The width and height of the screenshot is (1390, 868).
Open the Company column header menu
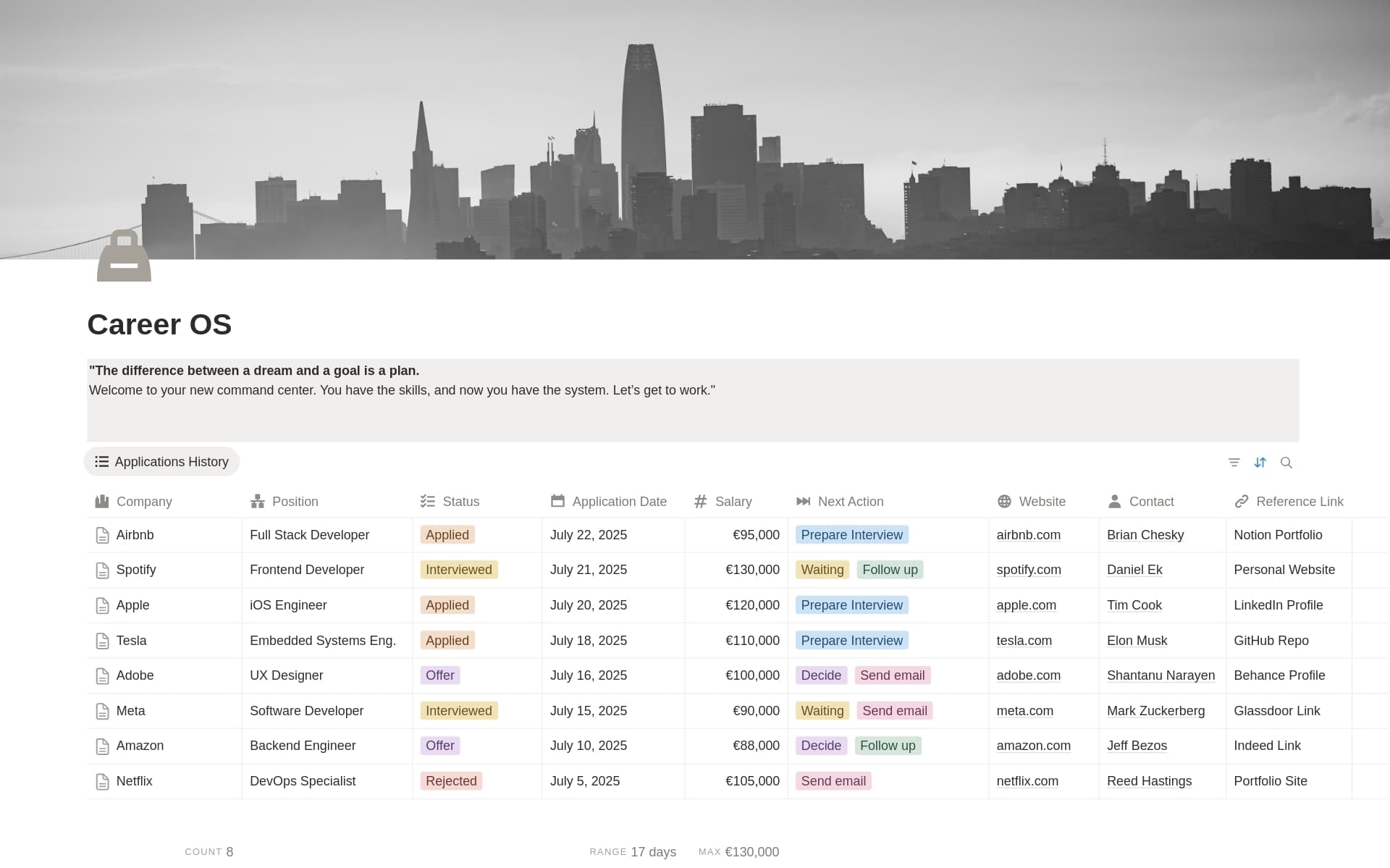tap(164, 501)
